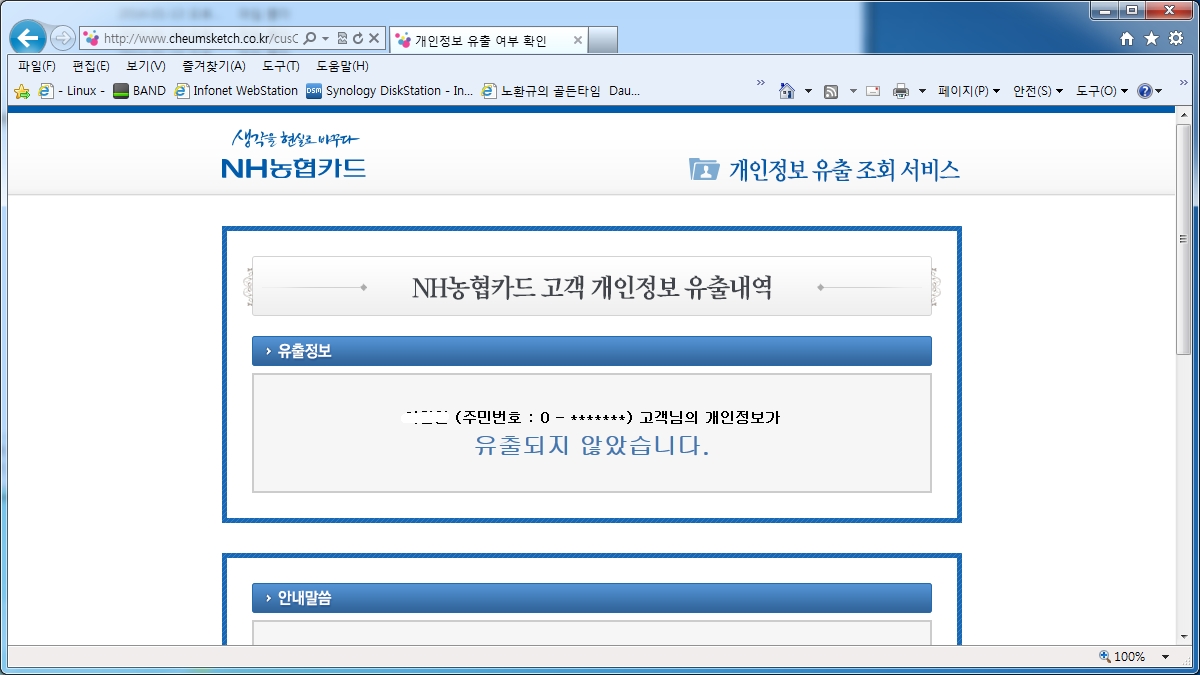This screenshot has height=675, width=1200.
Task: Print the page with the printer icon
Action: coord(900,91)
